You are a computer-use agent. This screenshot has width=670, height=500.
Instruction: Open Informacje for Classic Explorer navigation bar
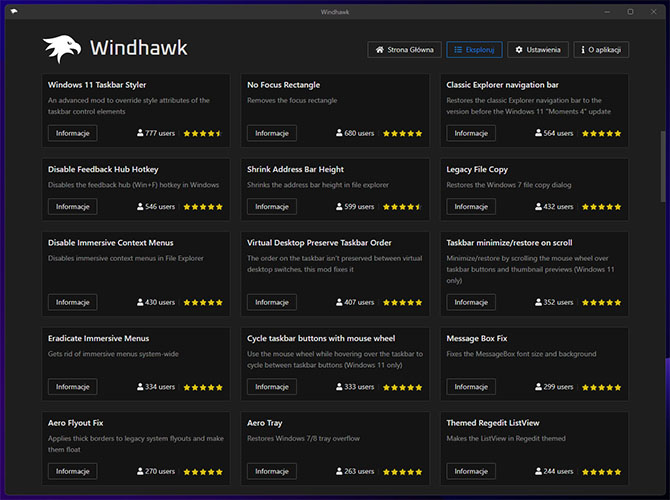[471, 133]
